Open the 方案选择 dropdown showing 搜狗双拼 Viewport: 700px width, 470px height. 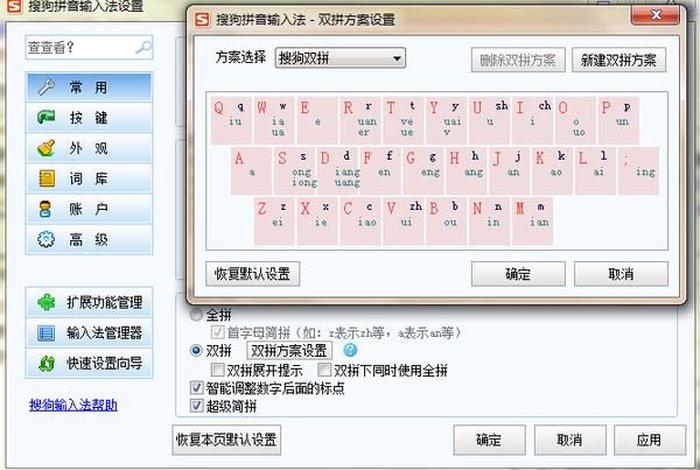click(340, 58)
